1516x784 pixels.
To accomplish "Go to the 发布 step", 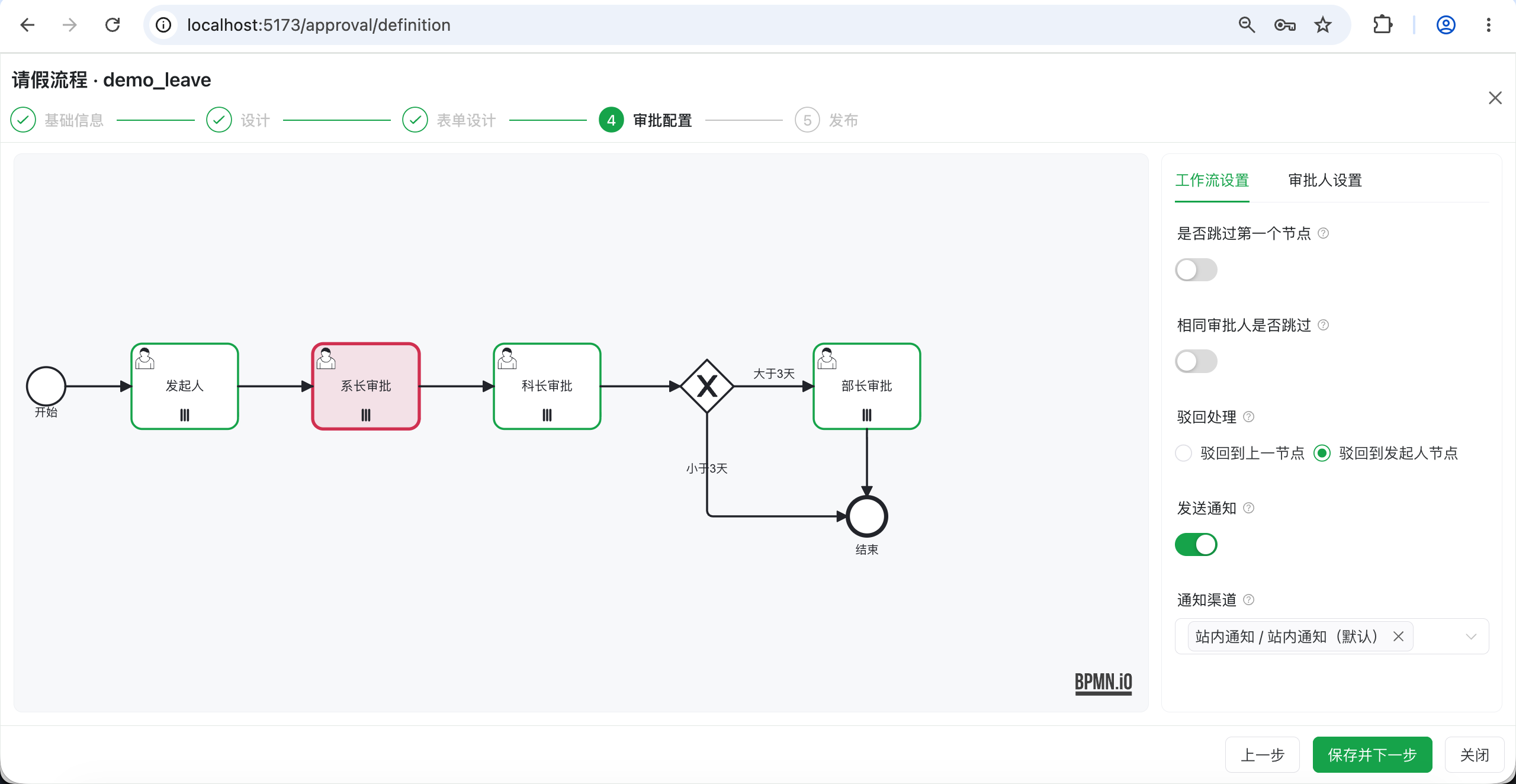I will [827, 120].
